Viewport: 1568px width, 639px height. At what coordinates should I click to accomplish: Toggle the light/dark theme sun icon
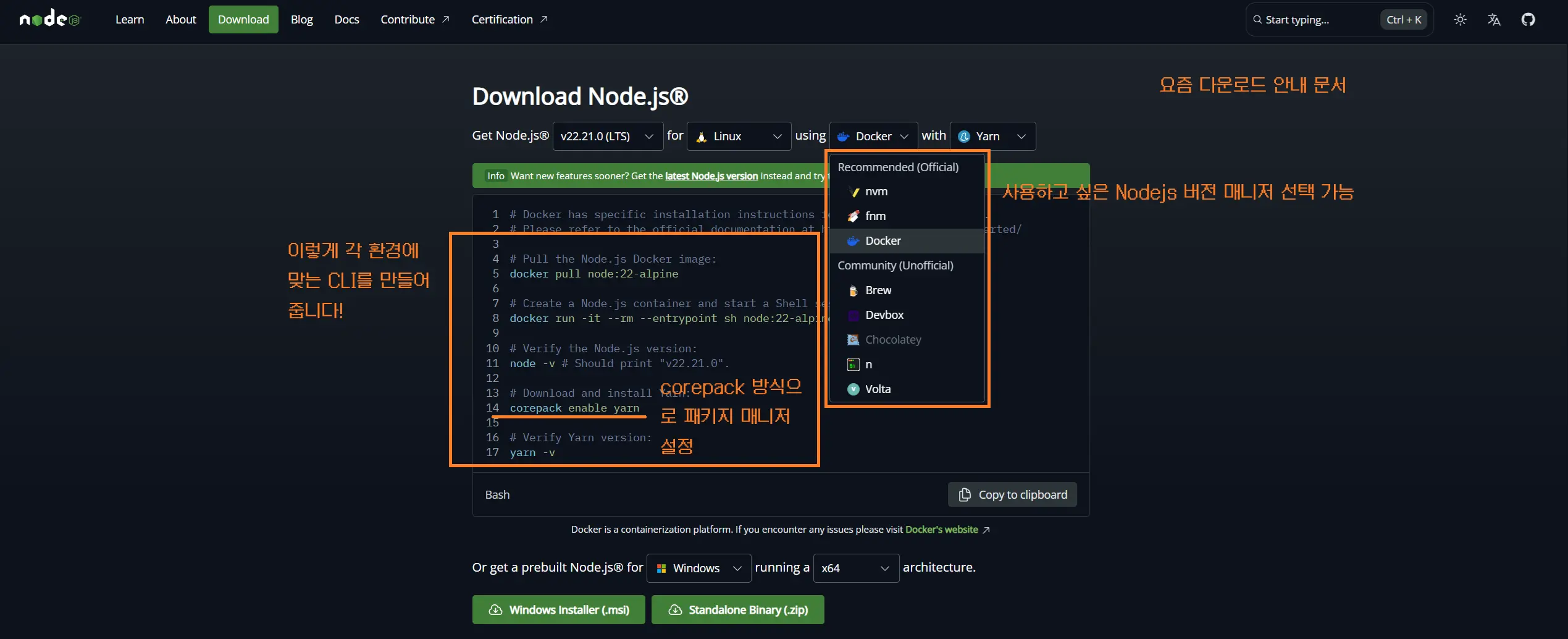(1460, 19)
